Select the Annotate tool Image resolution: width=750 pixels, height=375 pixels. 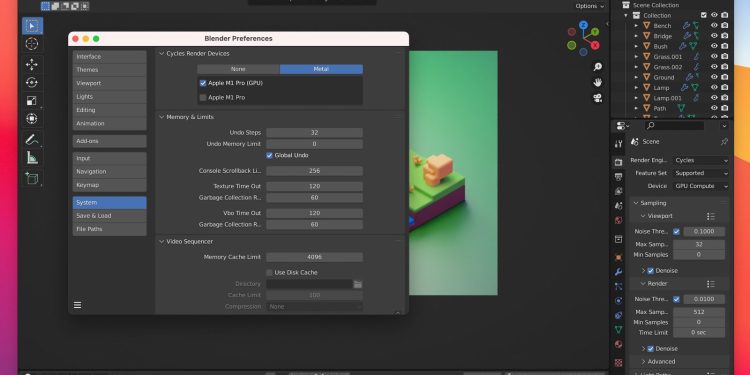tap(32, 140)
